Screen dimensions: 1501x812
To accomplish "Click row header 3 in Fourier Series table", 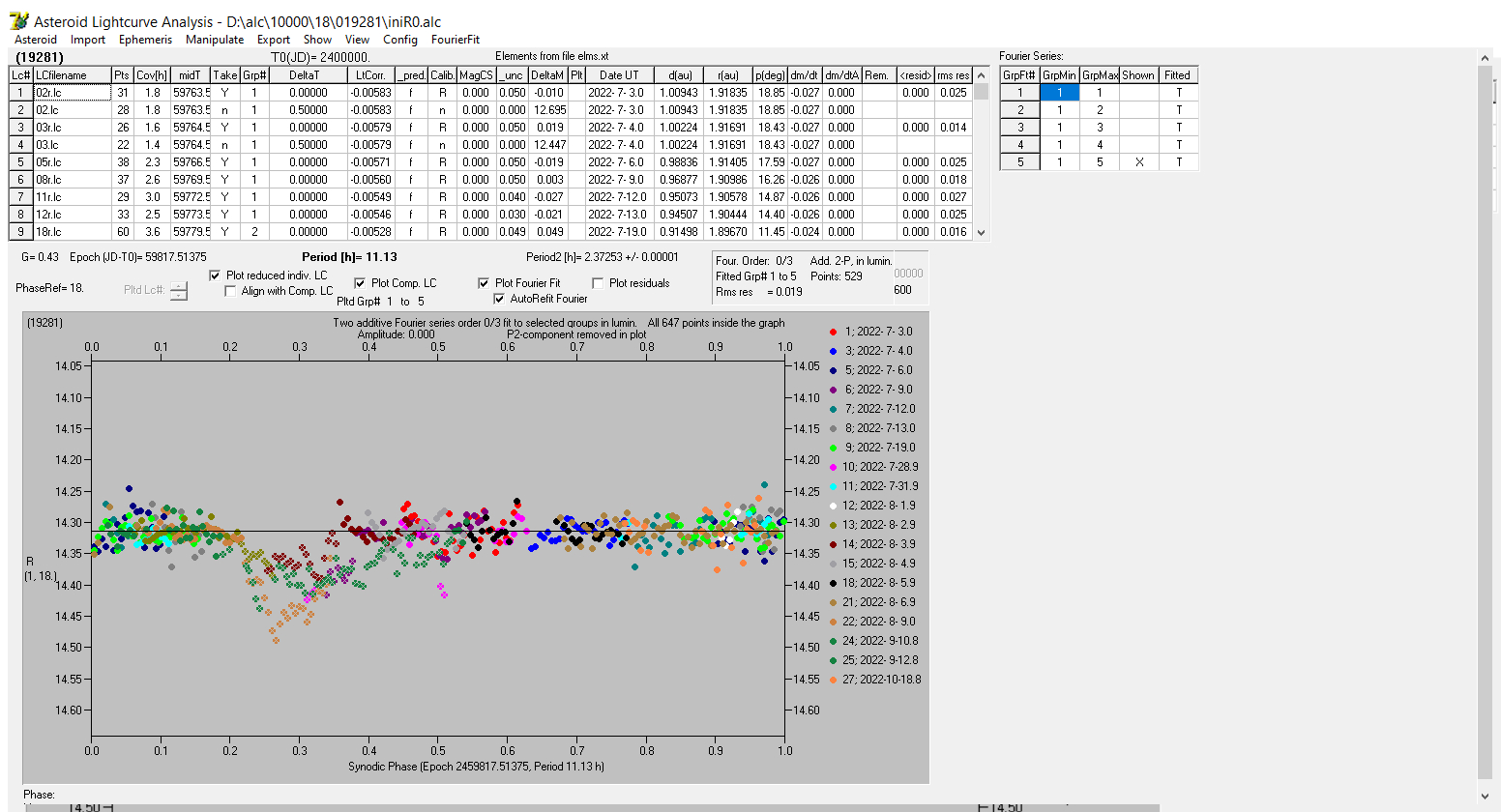I will click(1019, 128).
